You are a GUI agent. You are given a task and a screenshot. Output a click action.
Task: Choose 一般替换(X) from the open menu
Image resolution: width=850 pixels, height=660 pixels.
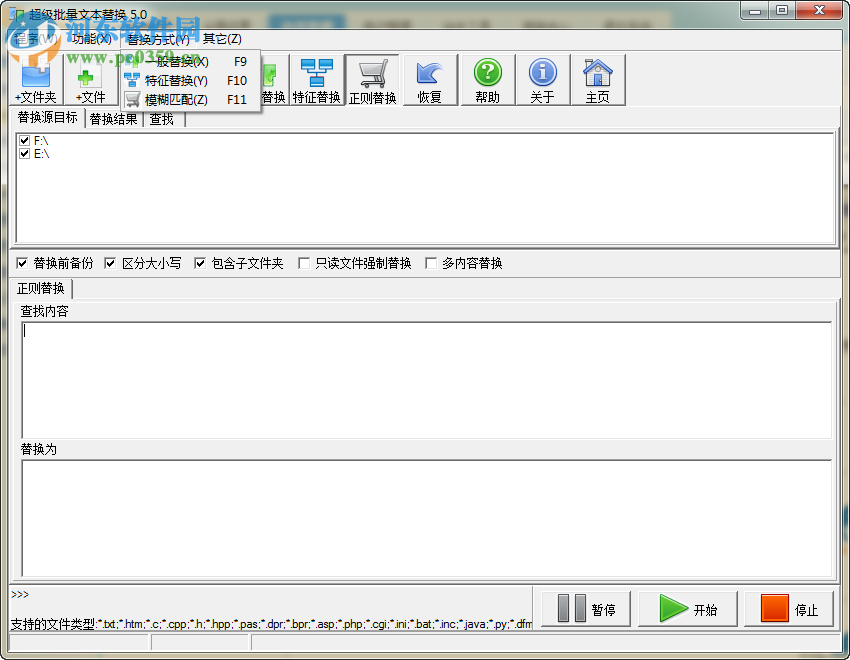[178, 60]
